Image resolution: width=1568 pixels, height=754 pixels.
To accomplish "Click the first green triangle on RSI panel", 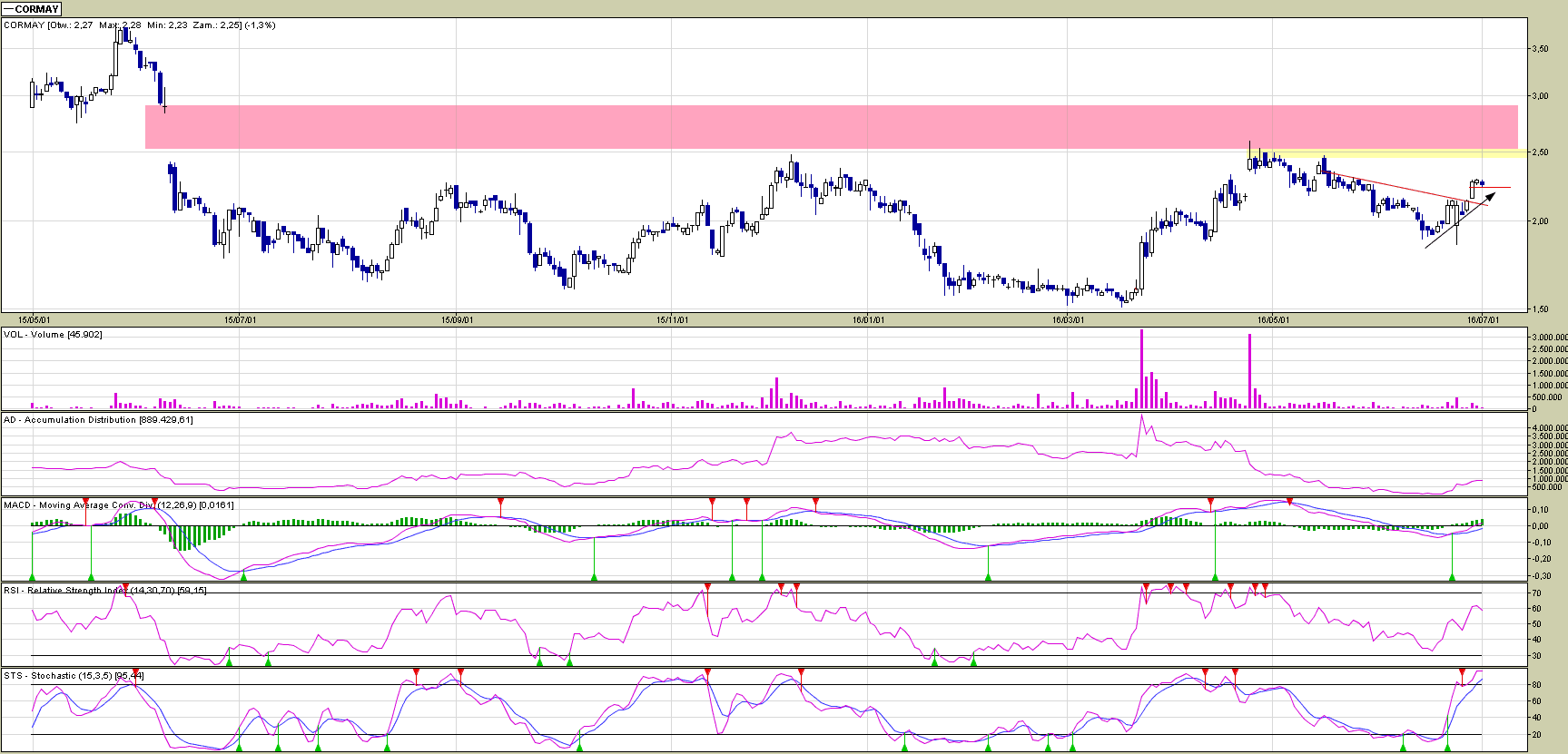I will pos(230,661).
